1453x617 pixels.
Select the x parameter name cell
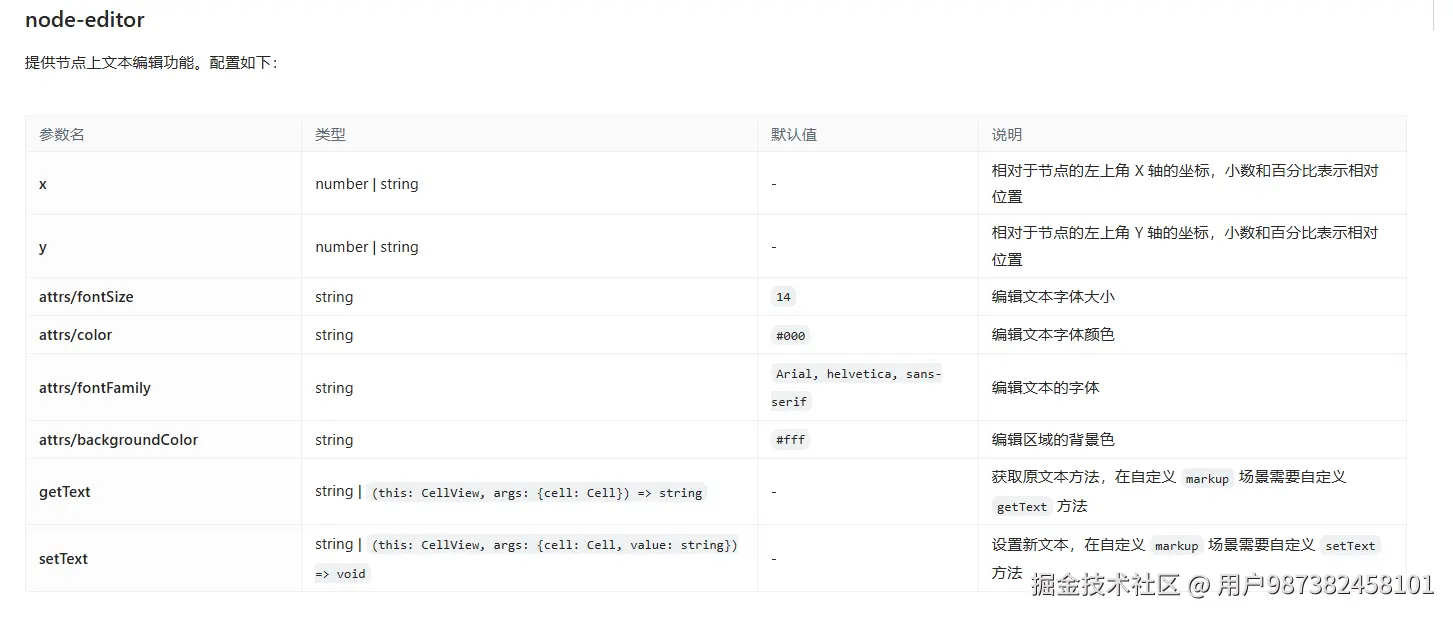43,184
